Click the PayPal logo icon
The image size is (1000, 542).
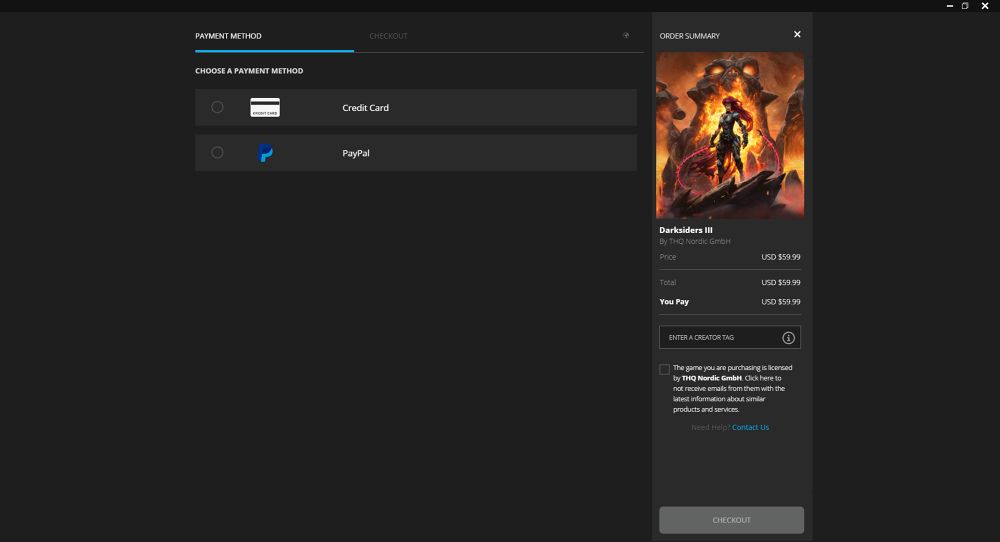pos(265,153)
